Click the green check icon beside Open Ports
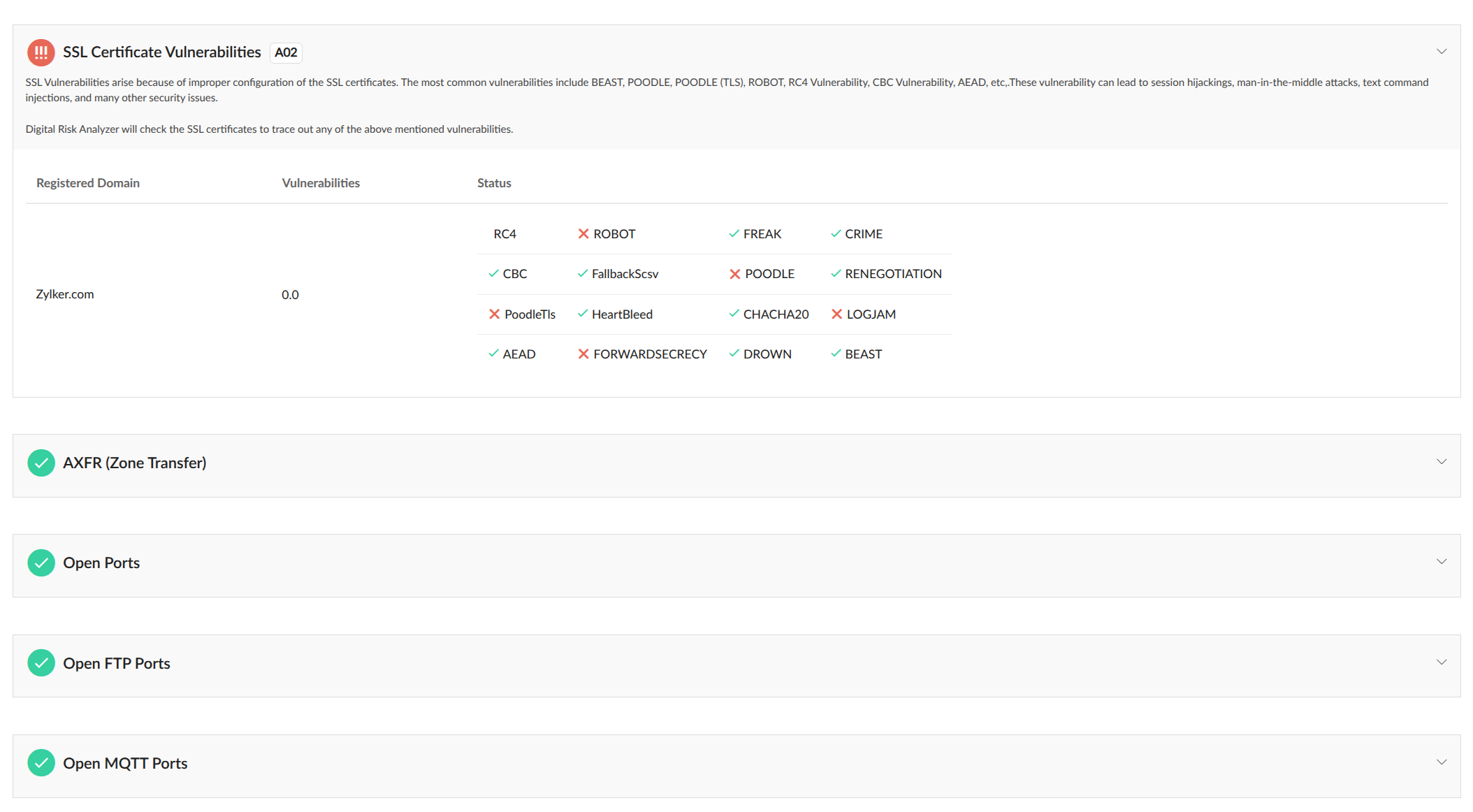 [41, 563]
